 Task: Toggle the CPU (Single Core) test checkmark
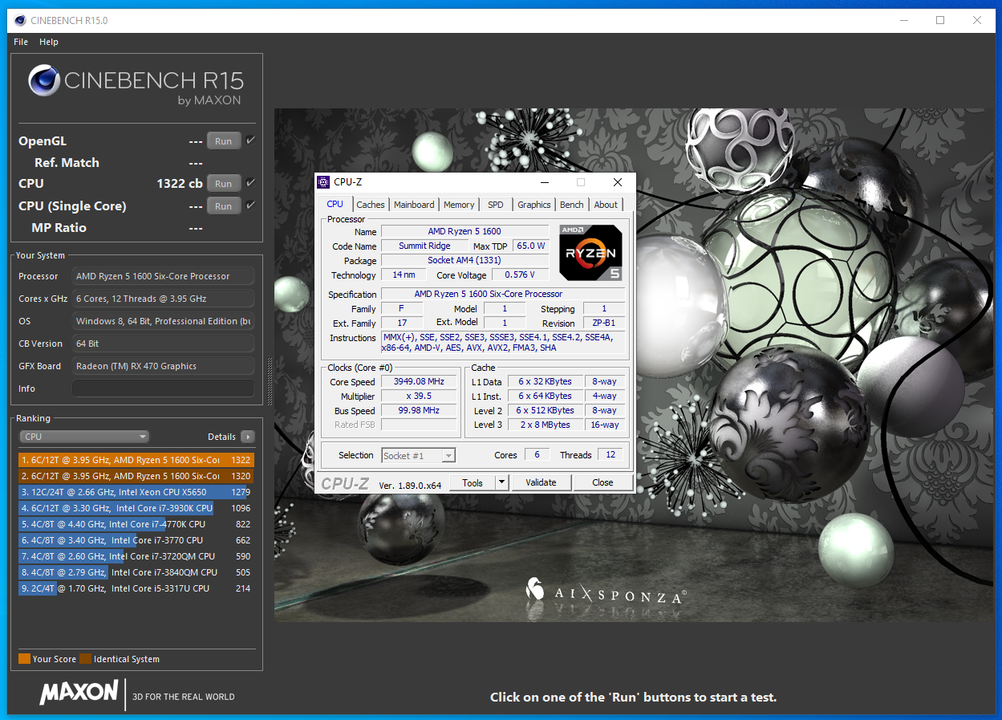click(x=250, y=206)
